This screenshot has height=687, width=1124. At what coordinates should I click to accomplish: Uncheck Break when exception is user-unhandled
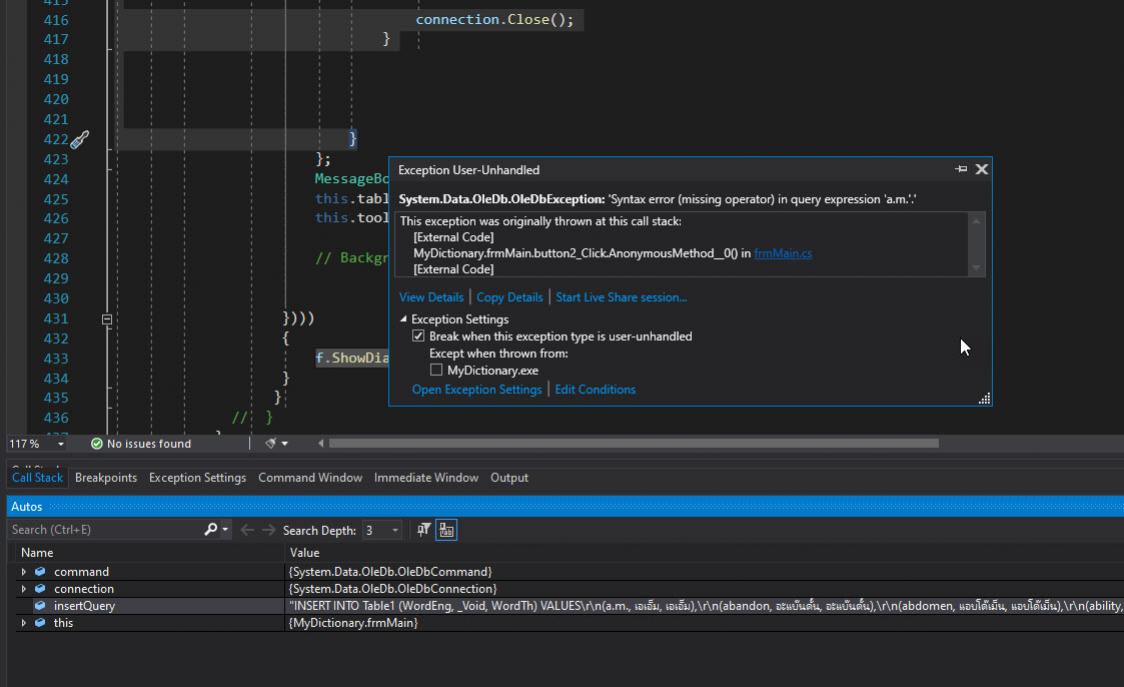click(419, 337)
